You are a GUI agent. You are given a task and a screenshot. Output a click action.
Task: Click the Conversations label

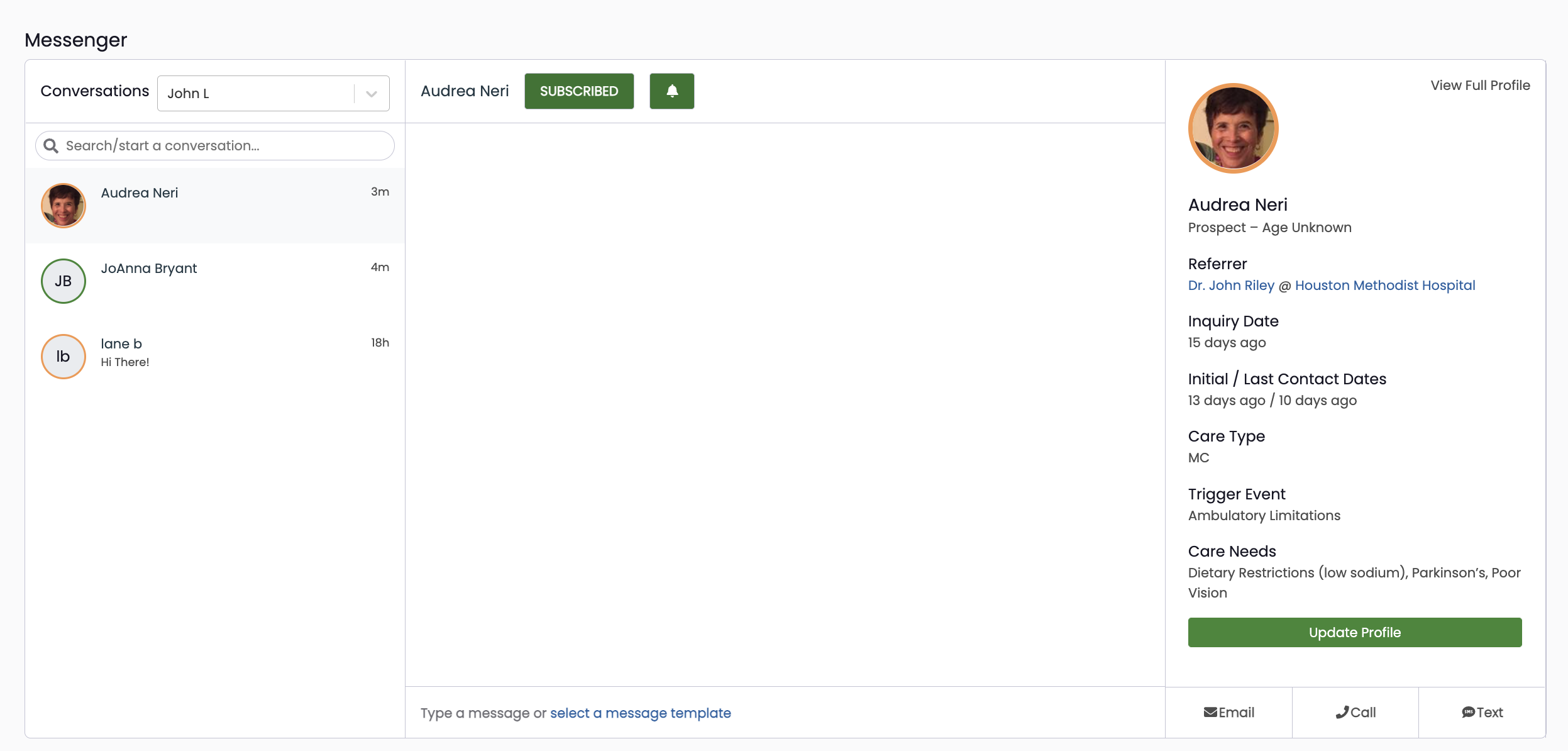[x=95, y=91]
